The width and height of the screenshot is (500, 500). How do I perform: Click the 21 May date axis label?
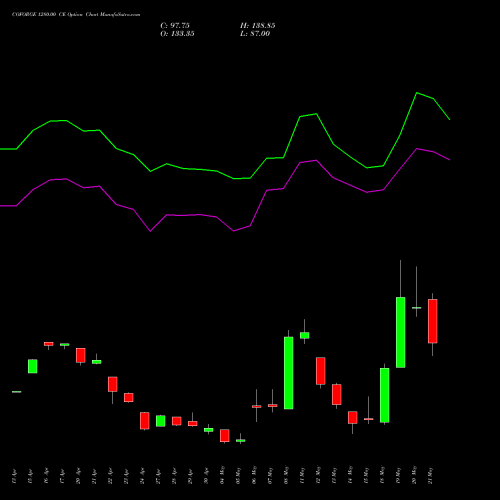pyautogui.click(x=430, y=476)
